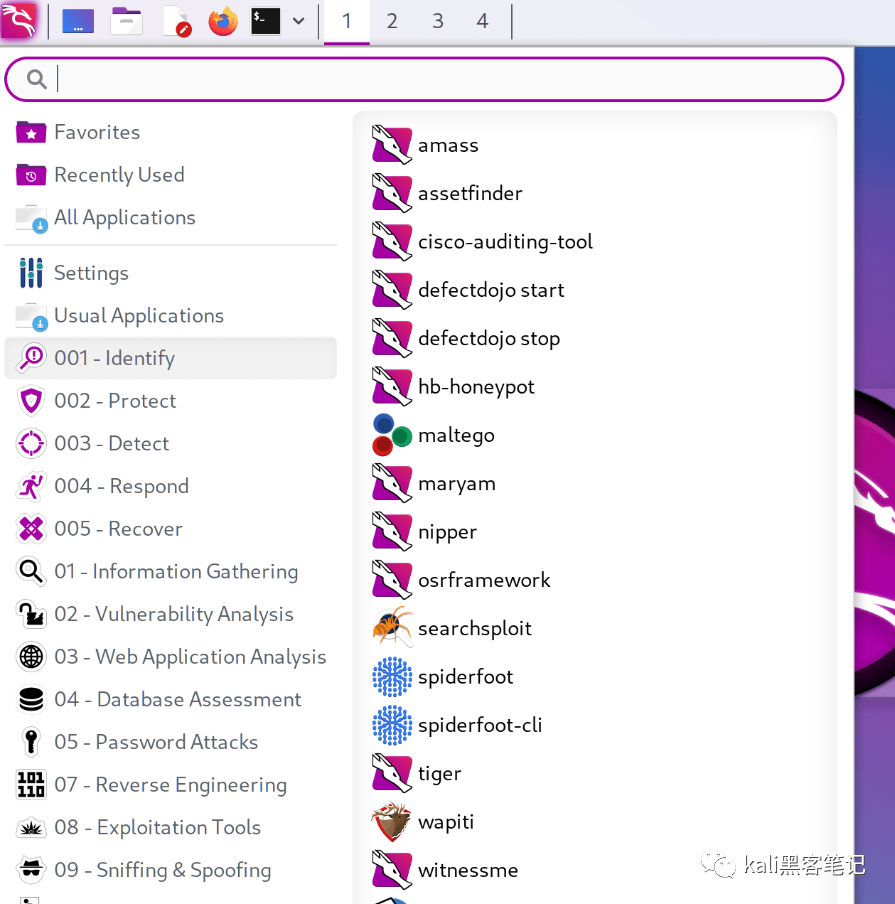Switch to workspace 1
The height and width of the screenshot is (904, 895).
347,21
